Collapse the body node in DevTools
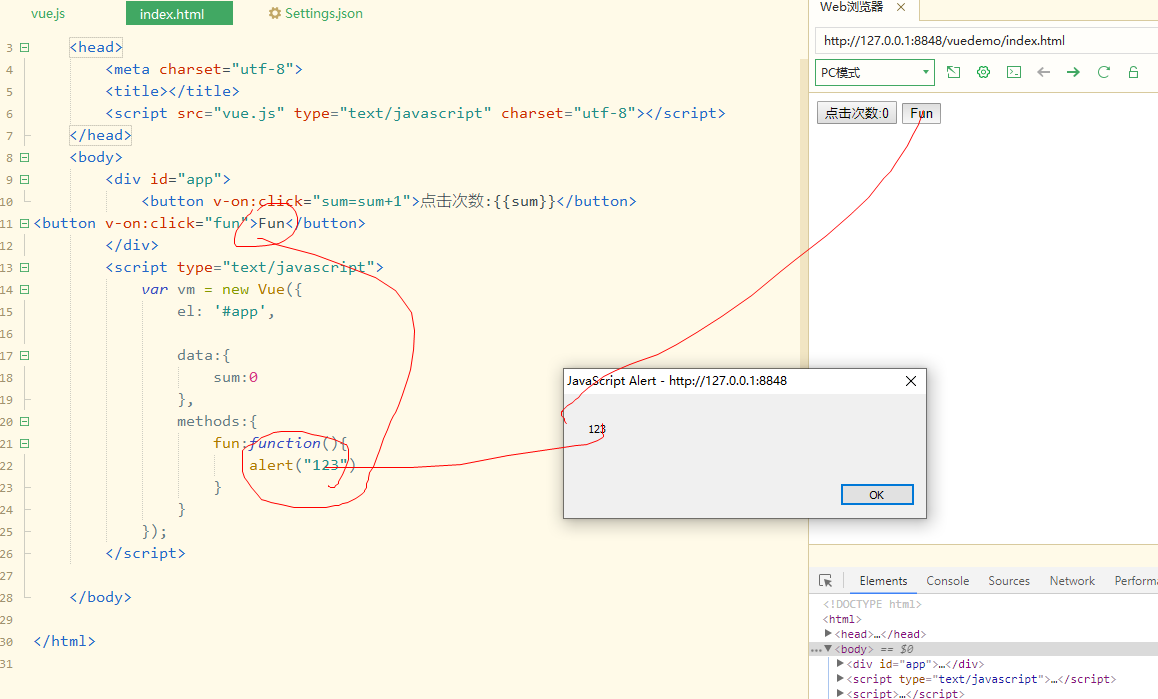 (828, 649)
